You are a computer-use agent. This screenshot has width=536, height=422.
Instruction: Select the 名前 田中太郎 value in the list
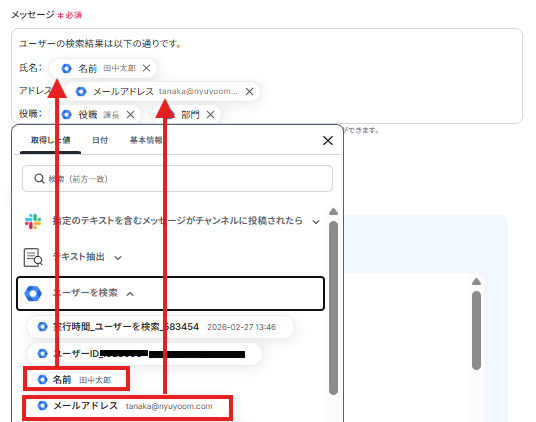[77, 380]
